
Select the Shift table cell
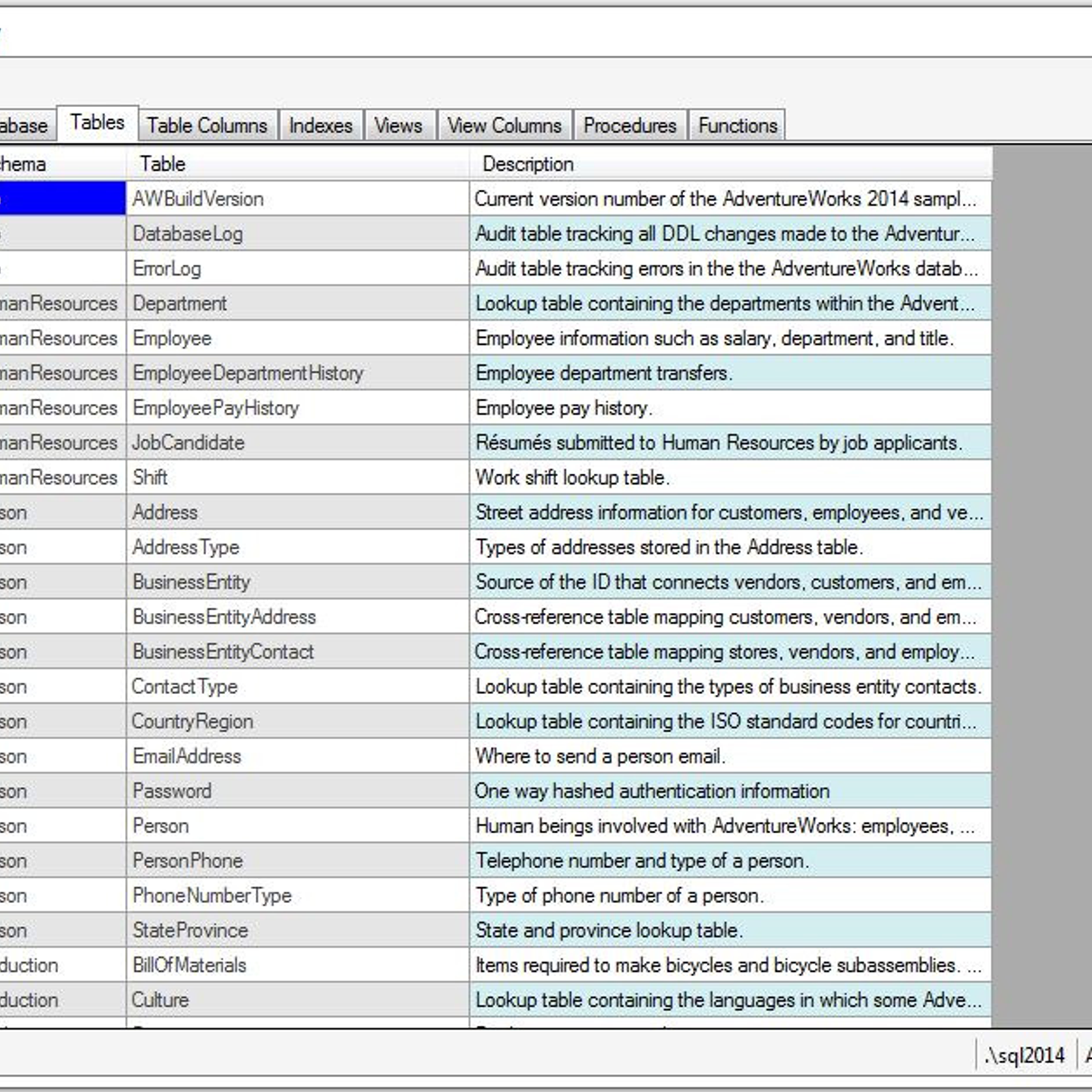(298, 477)
